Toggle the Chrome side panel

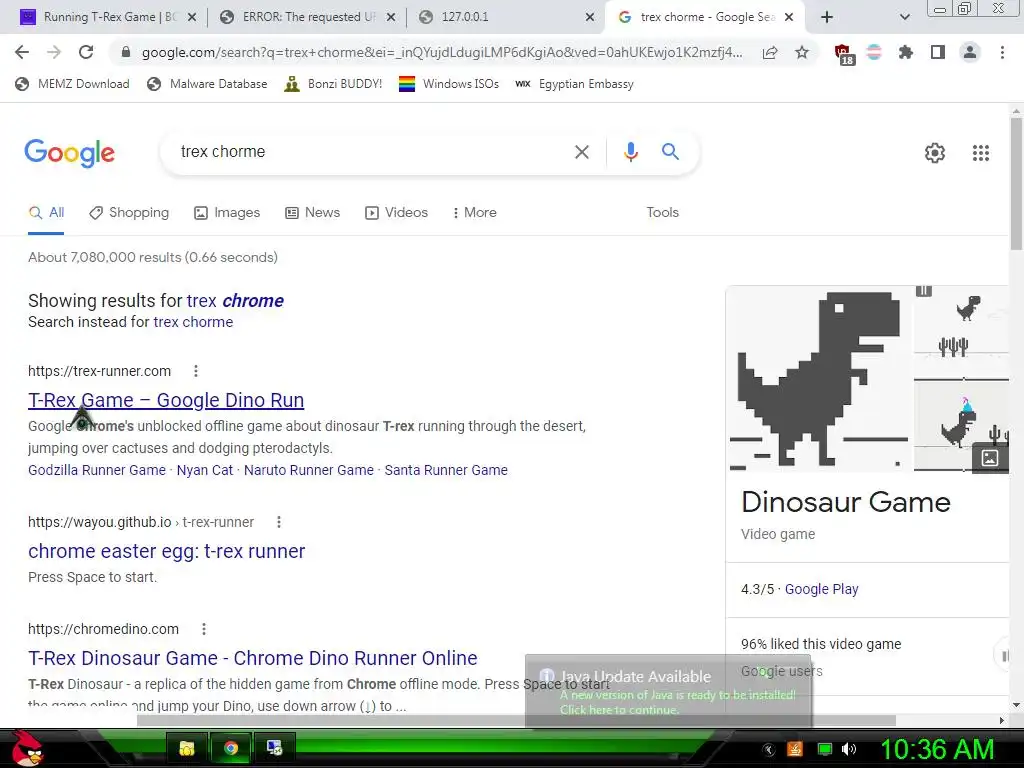point(938,52)
